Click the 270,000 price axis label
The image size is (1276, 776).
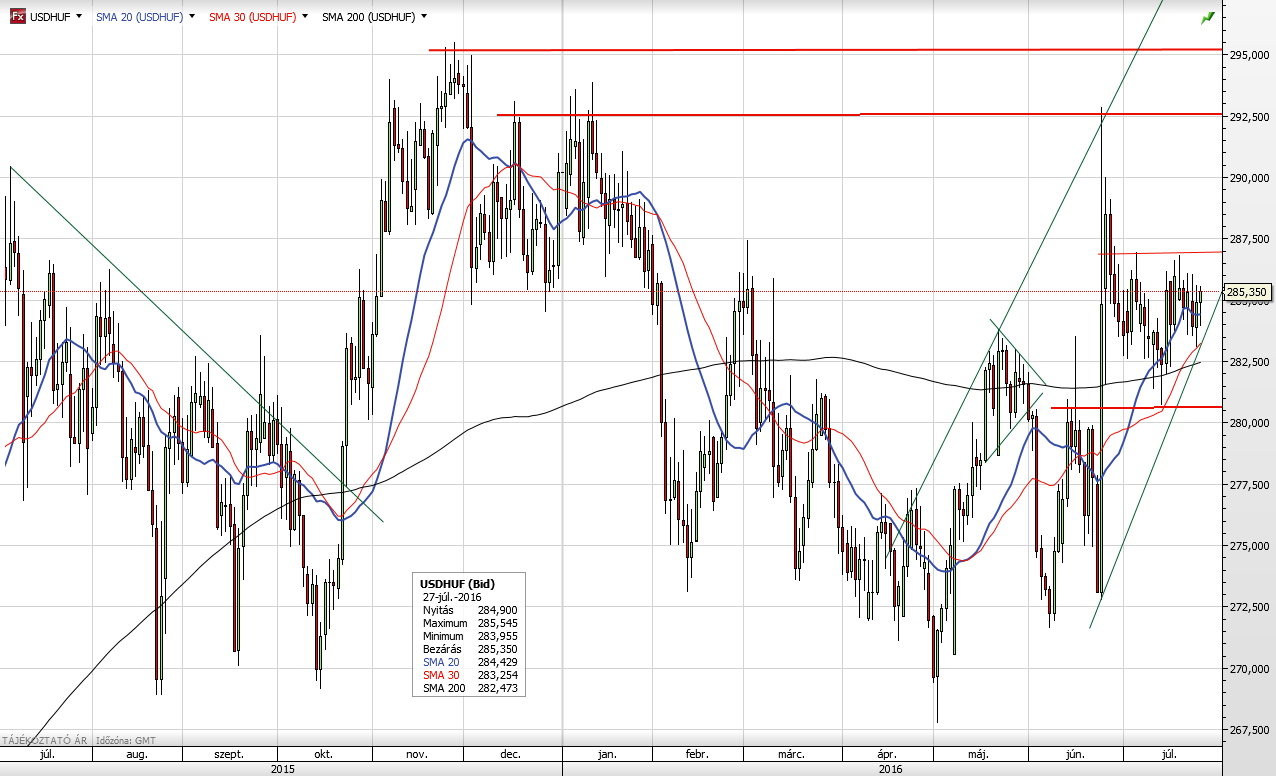1247,669
